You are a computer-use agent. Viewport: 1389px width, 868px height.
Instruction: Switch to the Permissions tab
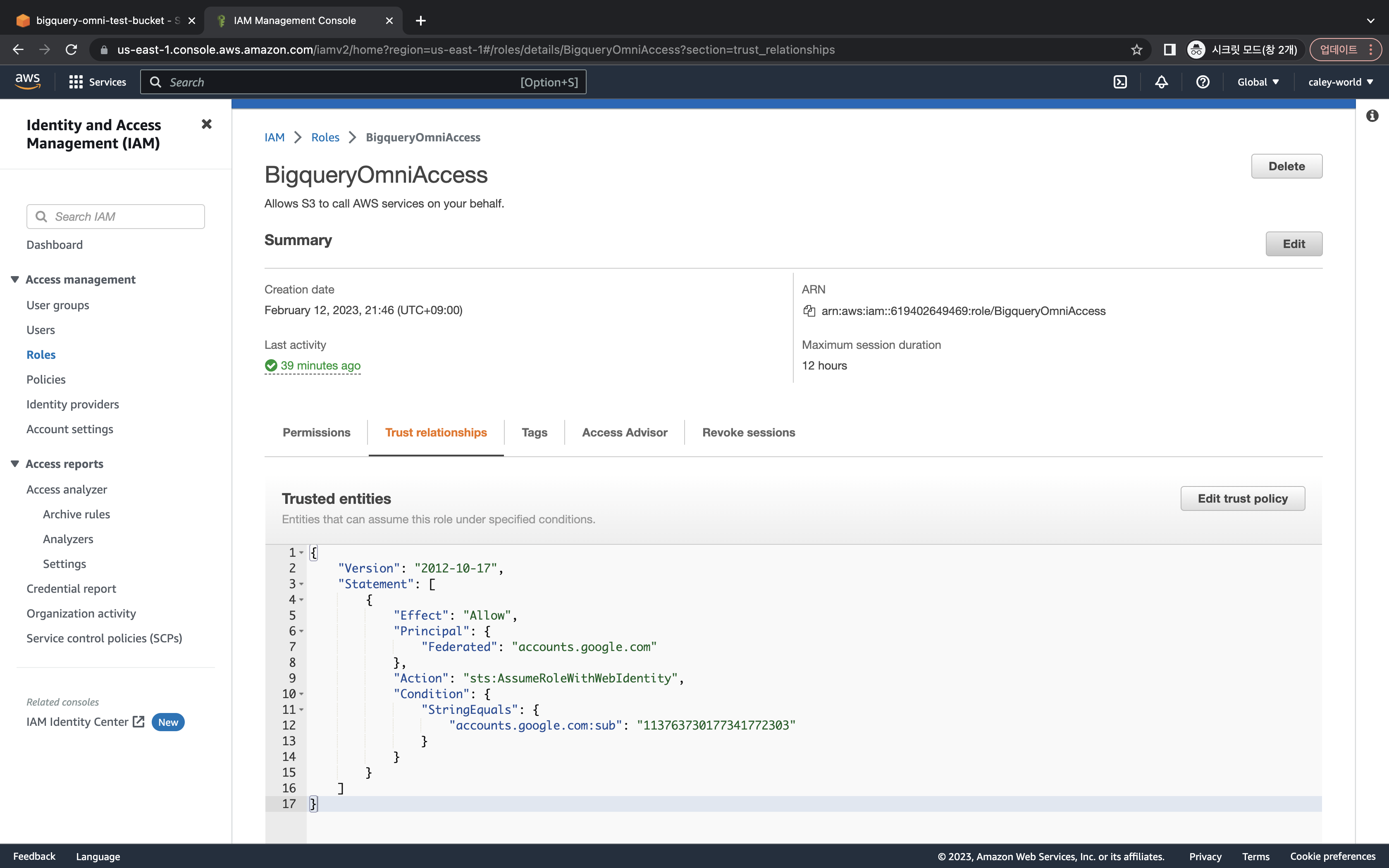pyautogui.click(x=316, y=432)
